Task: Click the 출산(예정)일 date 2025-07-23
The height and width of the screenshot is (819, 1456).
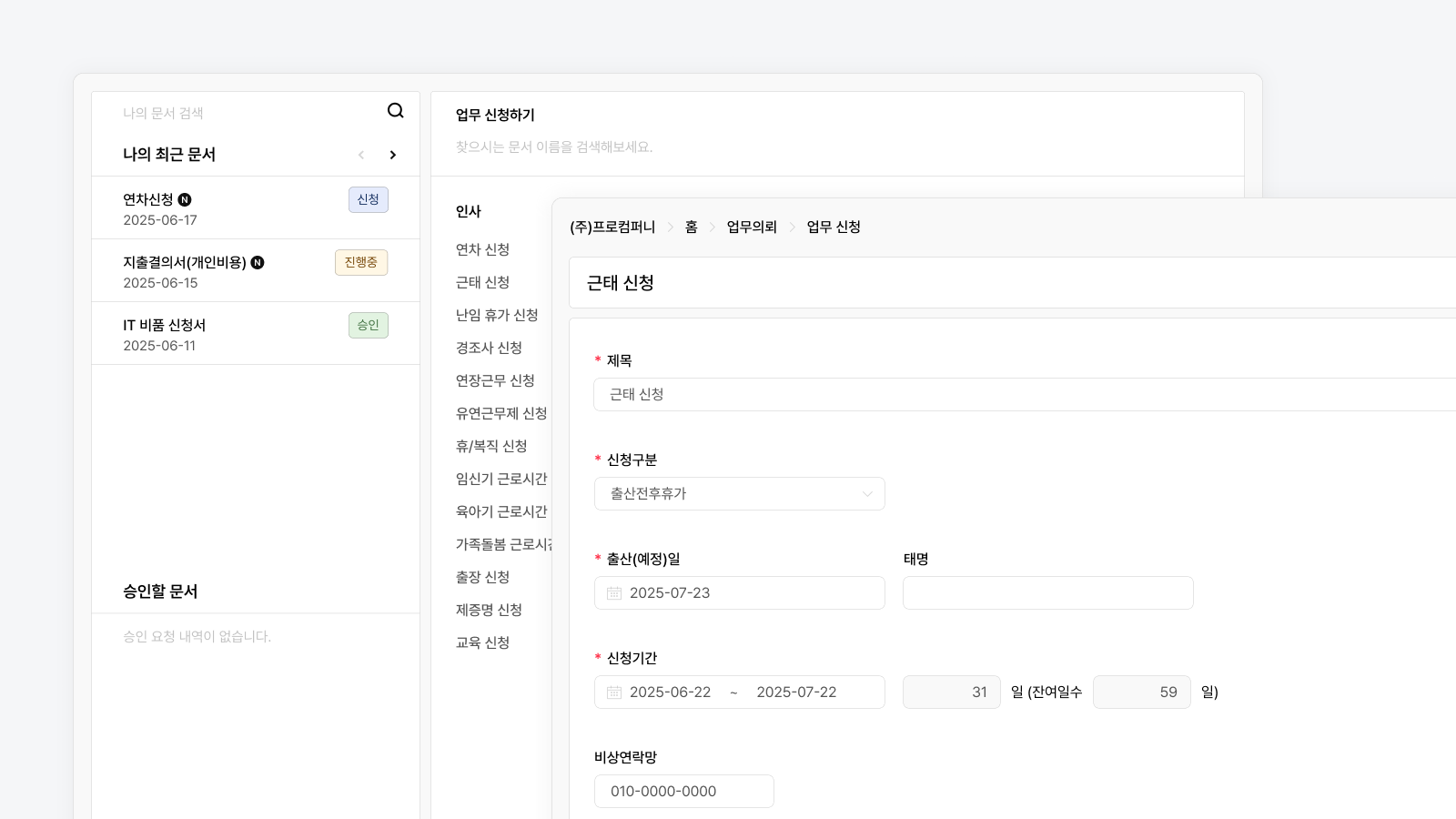Action: tap(670, 593)
